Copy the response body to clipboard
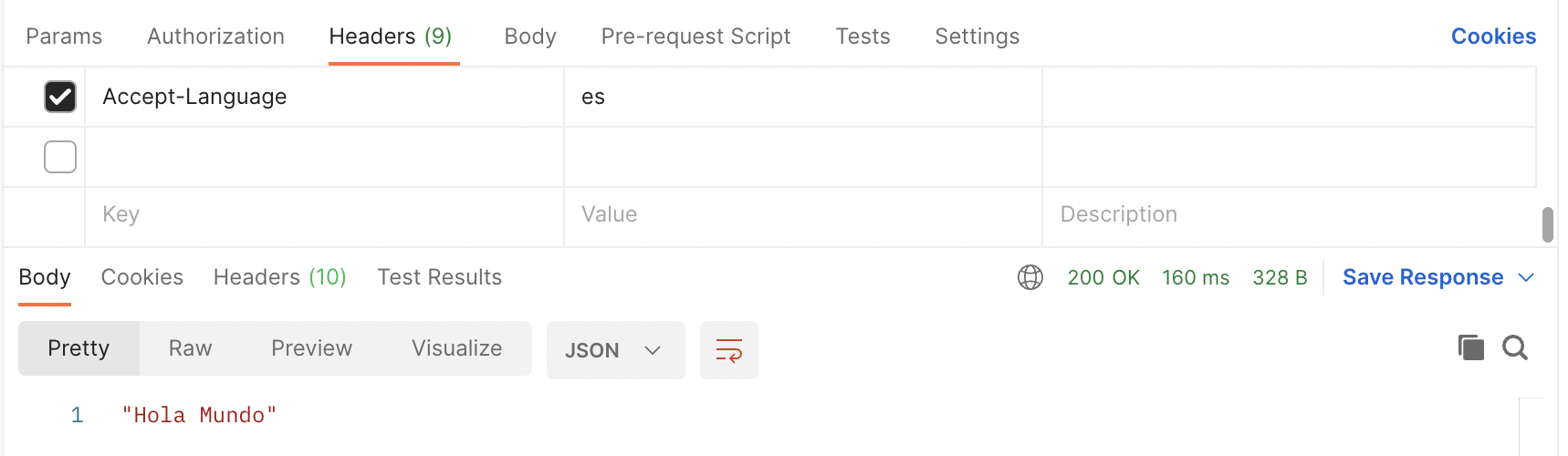Screen dimensions: 1568x456 click(x=1470, y=347)
